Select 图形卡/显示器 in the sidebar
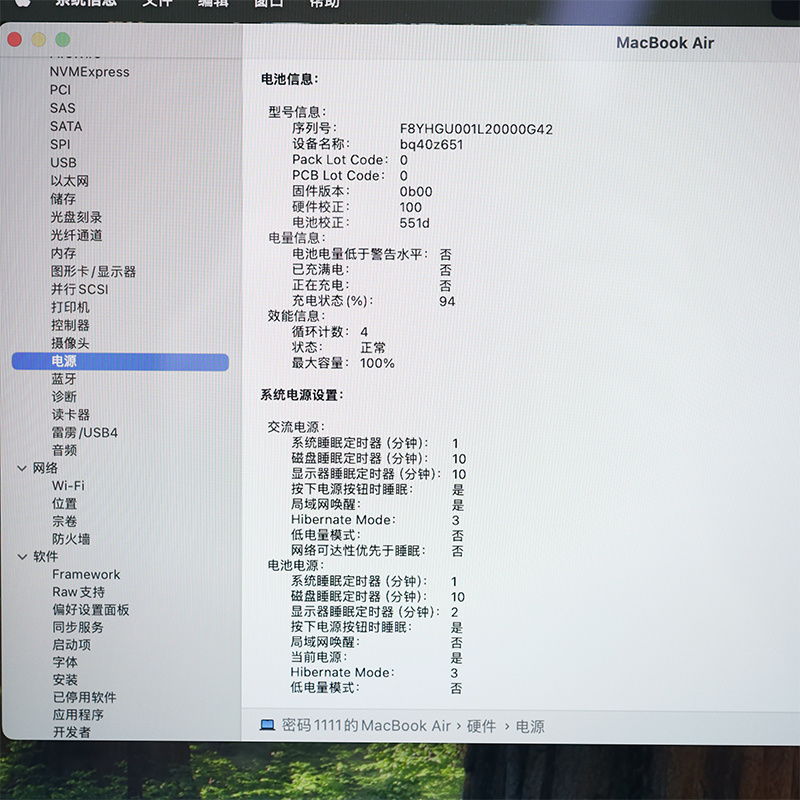The height and width of the screenshot is (800, 800). 93,271
